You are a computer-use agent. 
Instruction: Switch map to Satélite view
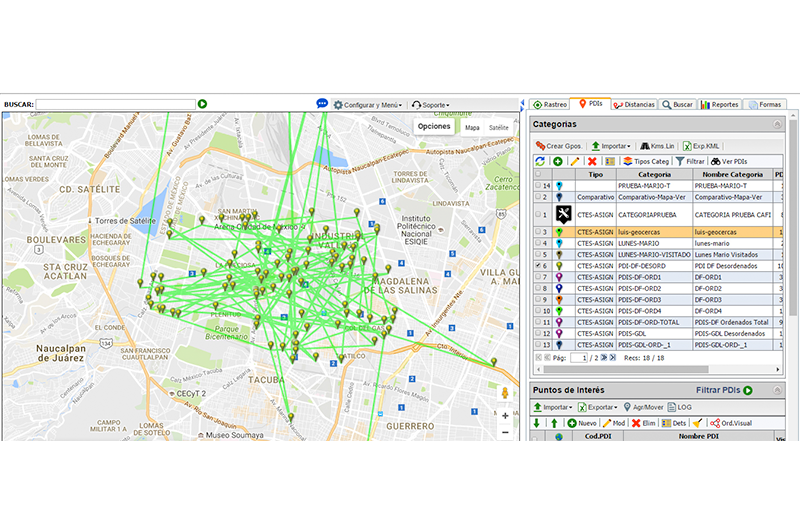498,128
